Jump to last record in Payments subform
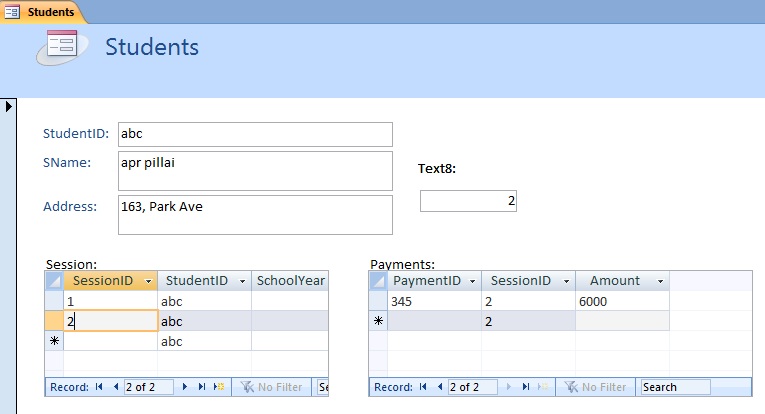The image size is (765, 414). point(527,387)
